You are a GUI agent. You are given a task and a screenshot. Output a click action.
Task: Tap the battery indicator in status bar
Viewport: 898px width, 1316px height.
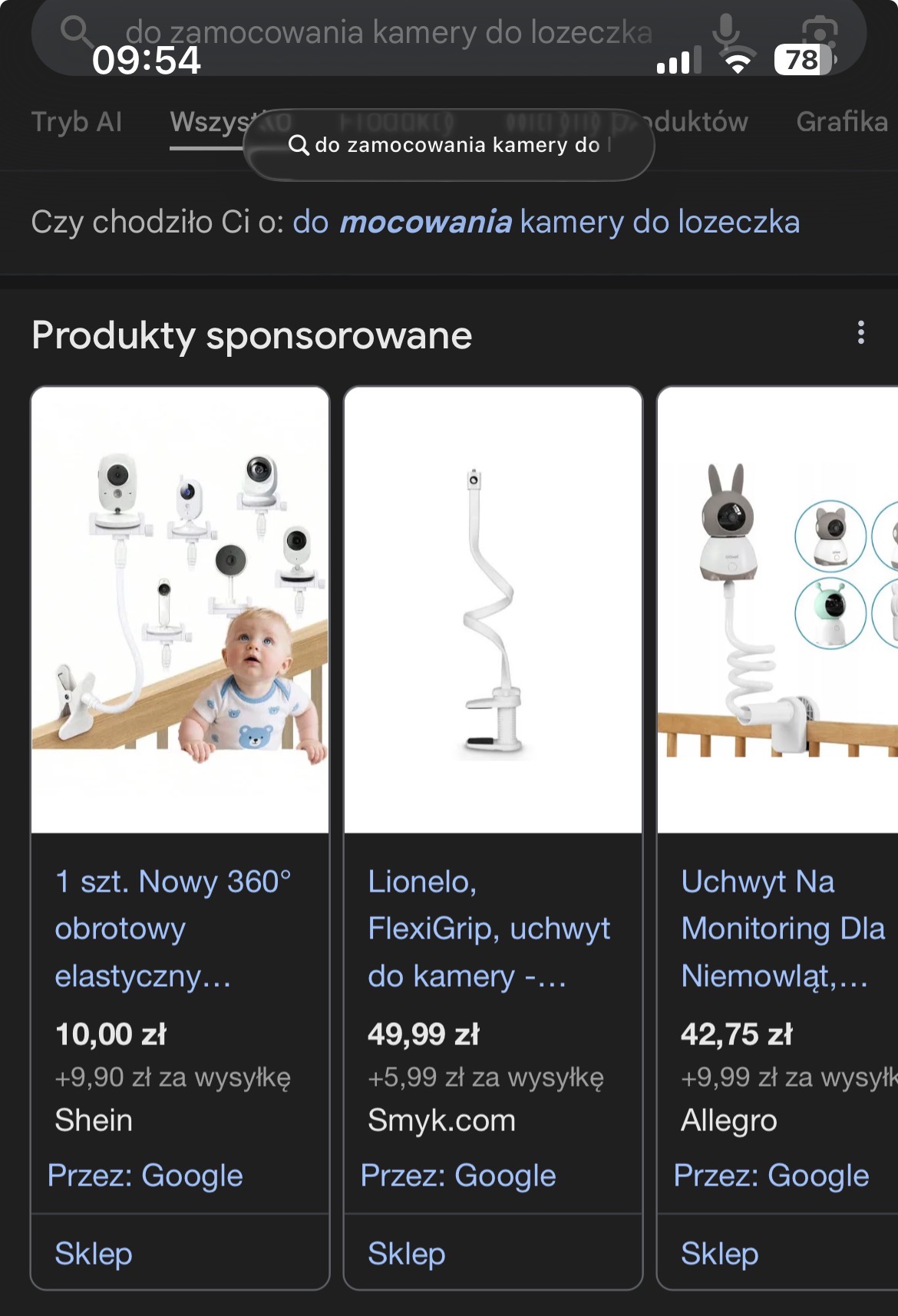coord(804,60)
